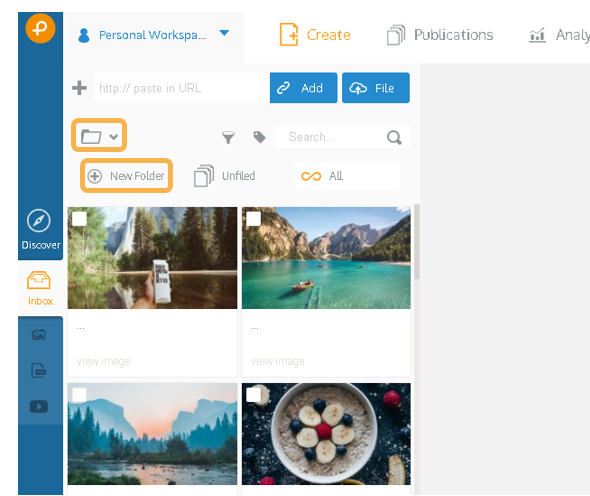The width and height of the screenshot is (590, 496).
Task: Check the oatmeal bowl image checkbox
Action: (254, 395)
